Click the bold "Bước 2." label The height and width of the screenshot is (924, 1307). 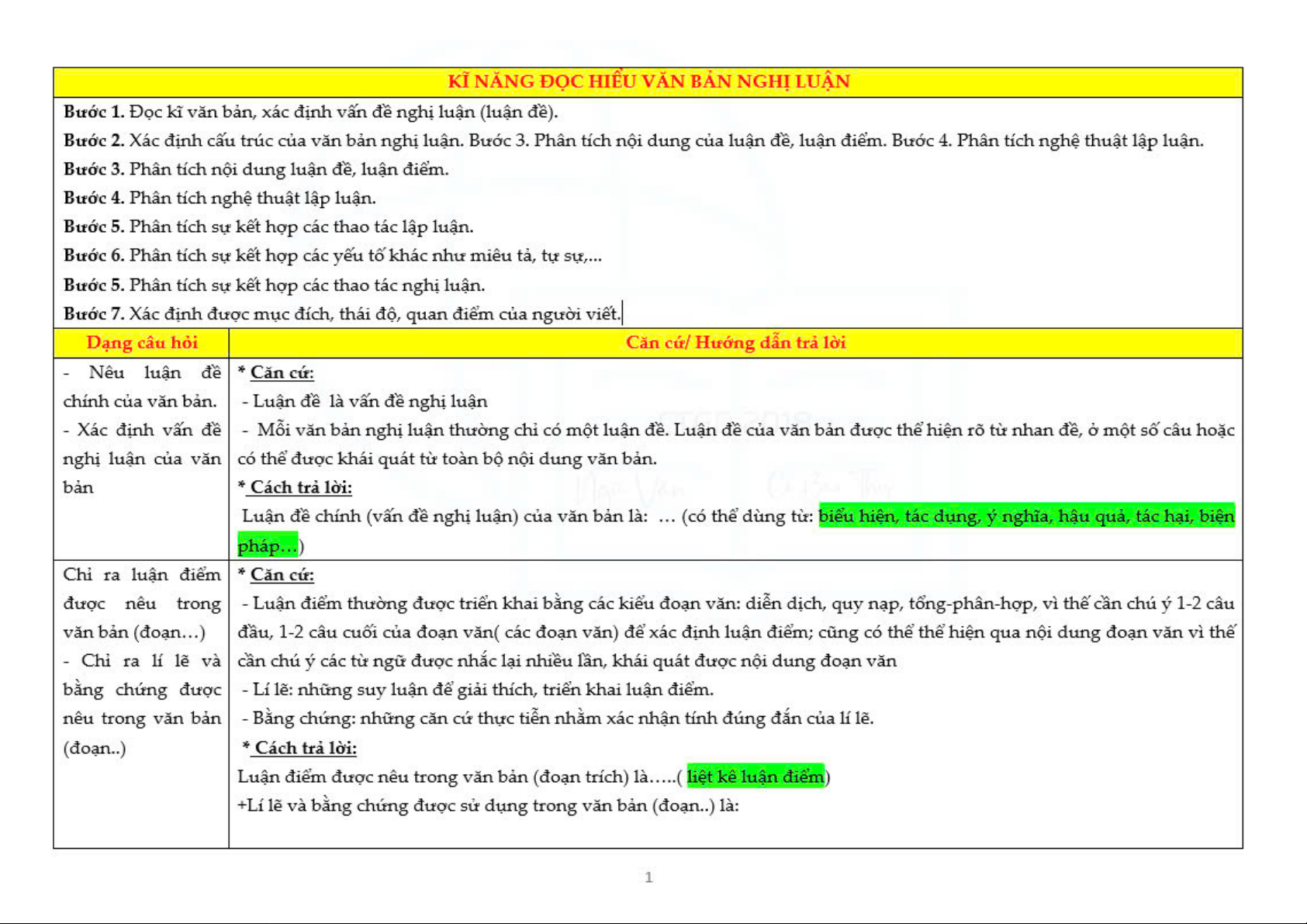click(93, 140)
